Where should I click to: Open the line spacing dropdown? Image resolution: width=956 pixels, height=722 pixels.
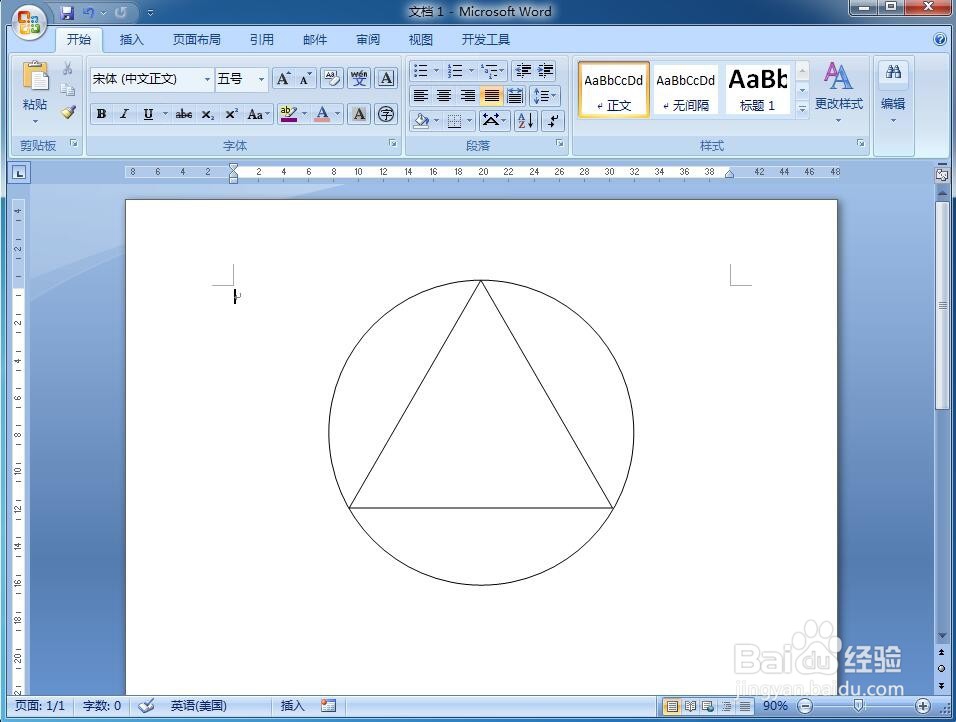click(545, 96)
